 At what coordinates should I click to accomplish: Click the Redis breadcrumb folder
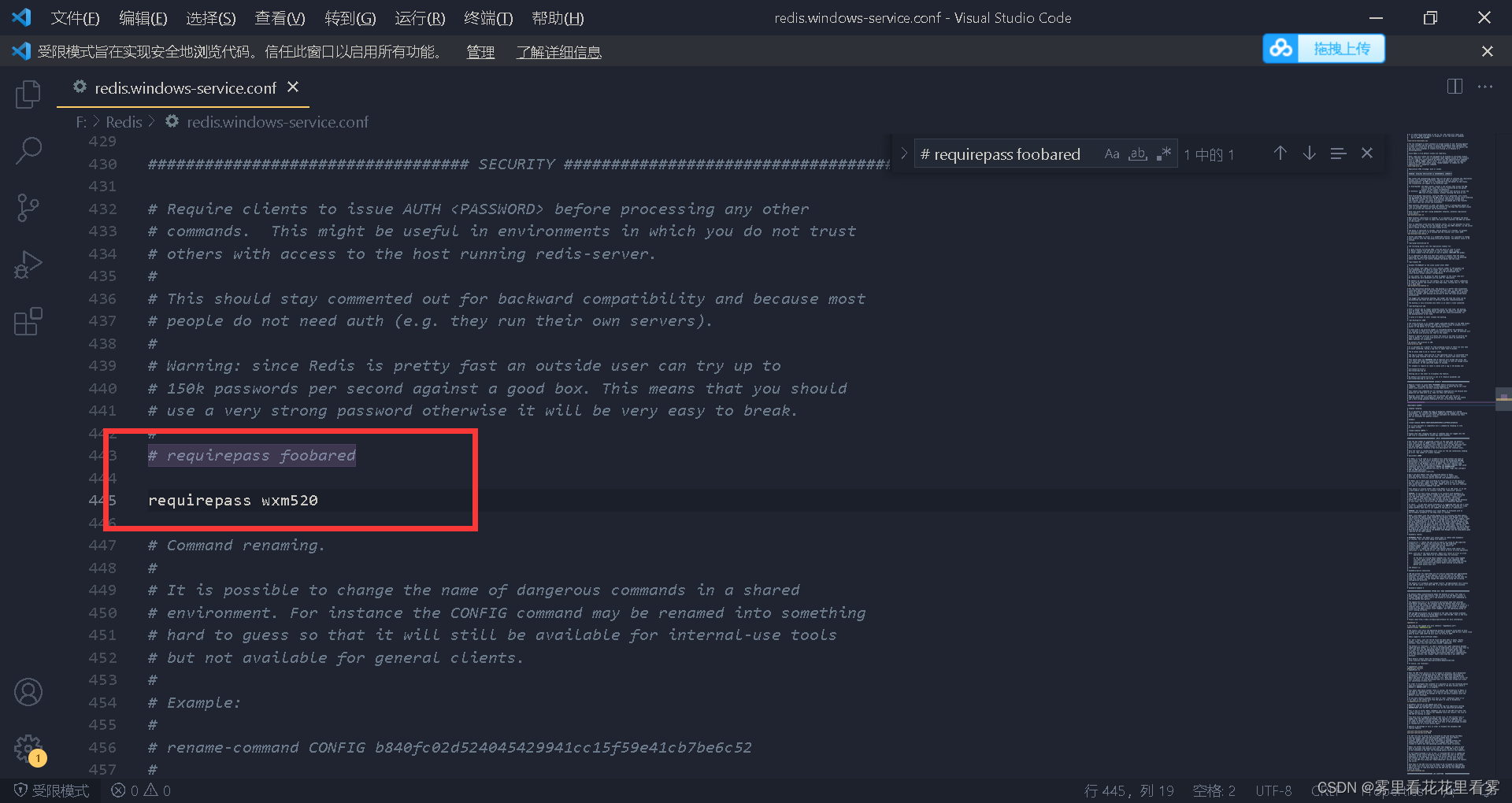[x=124, y=122]
